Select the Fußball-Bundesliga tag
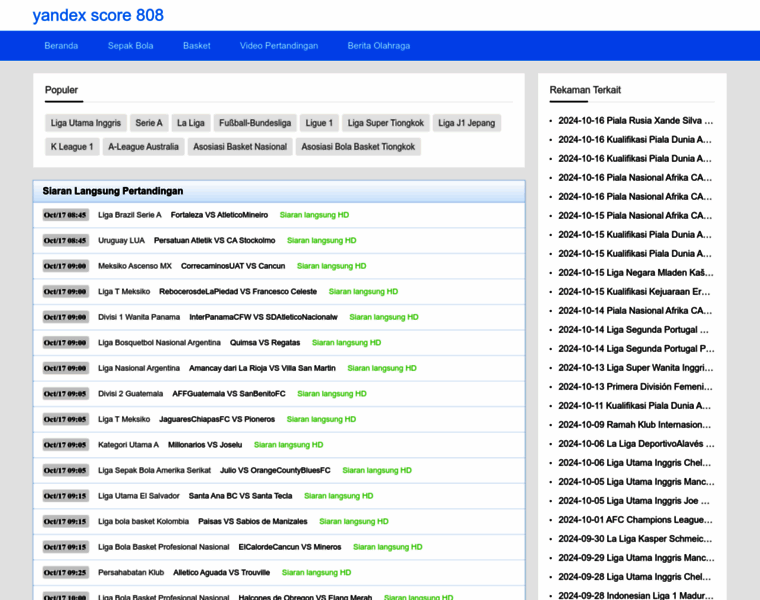This screenshot has height=600, width=760. 255,123
